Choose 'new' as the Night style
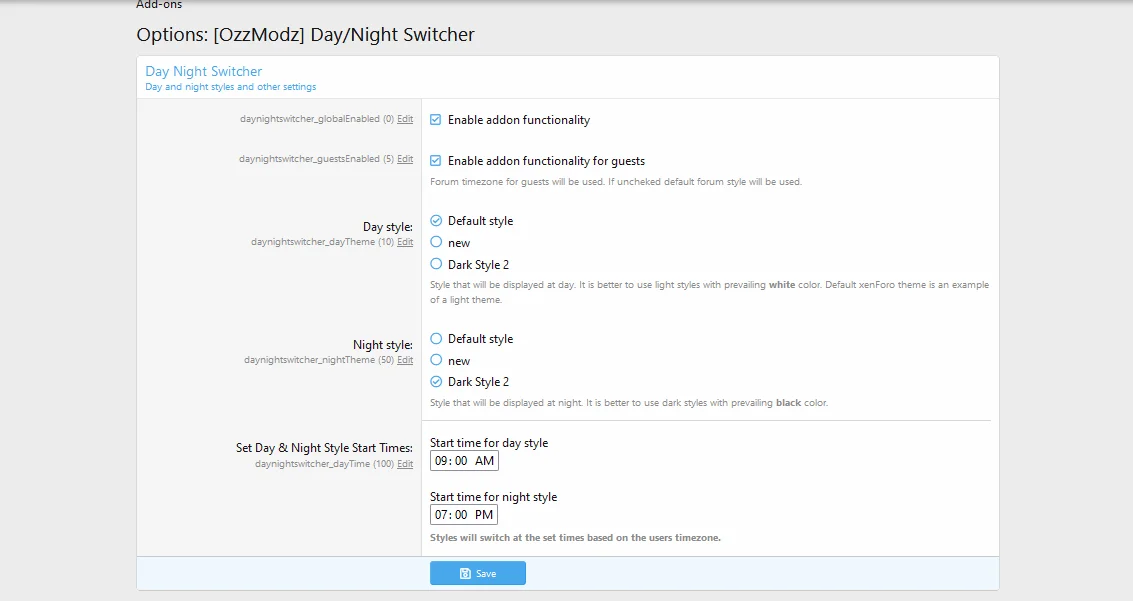The height and width of the screenshot is (601, 1133). 436,360
